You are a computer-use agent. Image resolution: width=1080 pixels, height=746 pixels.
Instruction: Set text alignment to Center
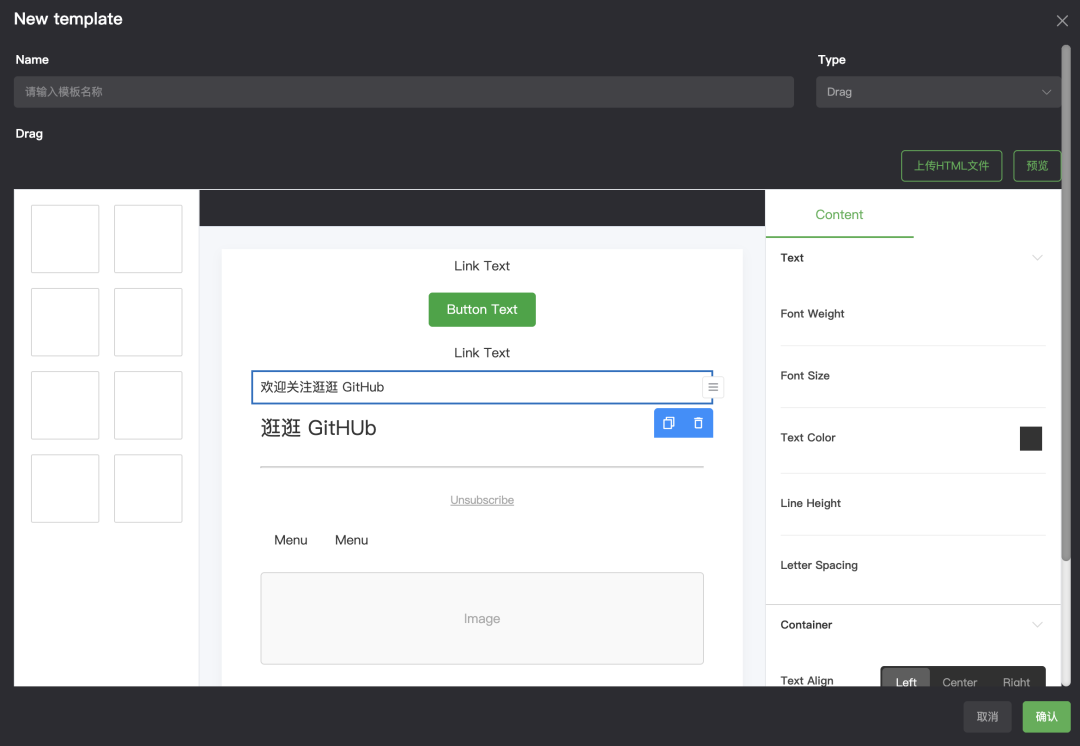(x=959, y=682)
